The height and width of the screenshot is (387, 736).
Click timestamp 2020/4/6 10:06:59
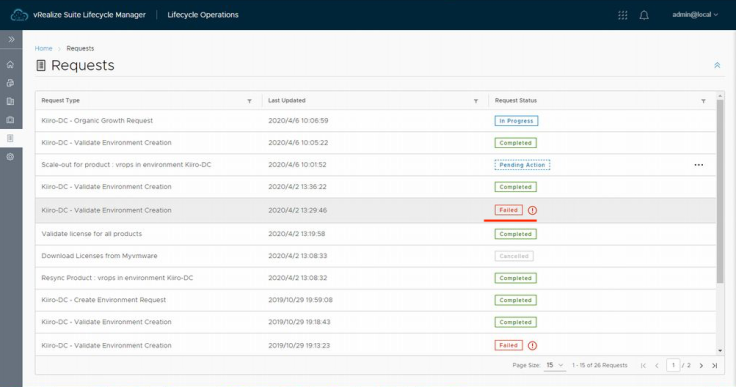(x=298, y=121)
